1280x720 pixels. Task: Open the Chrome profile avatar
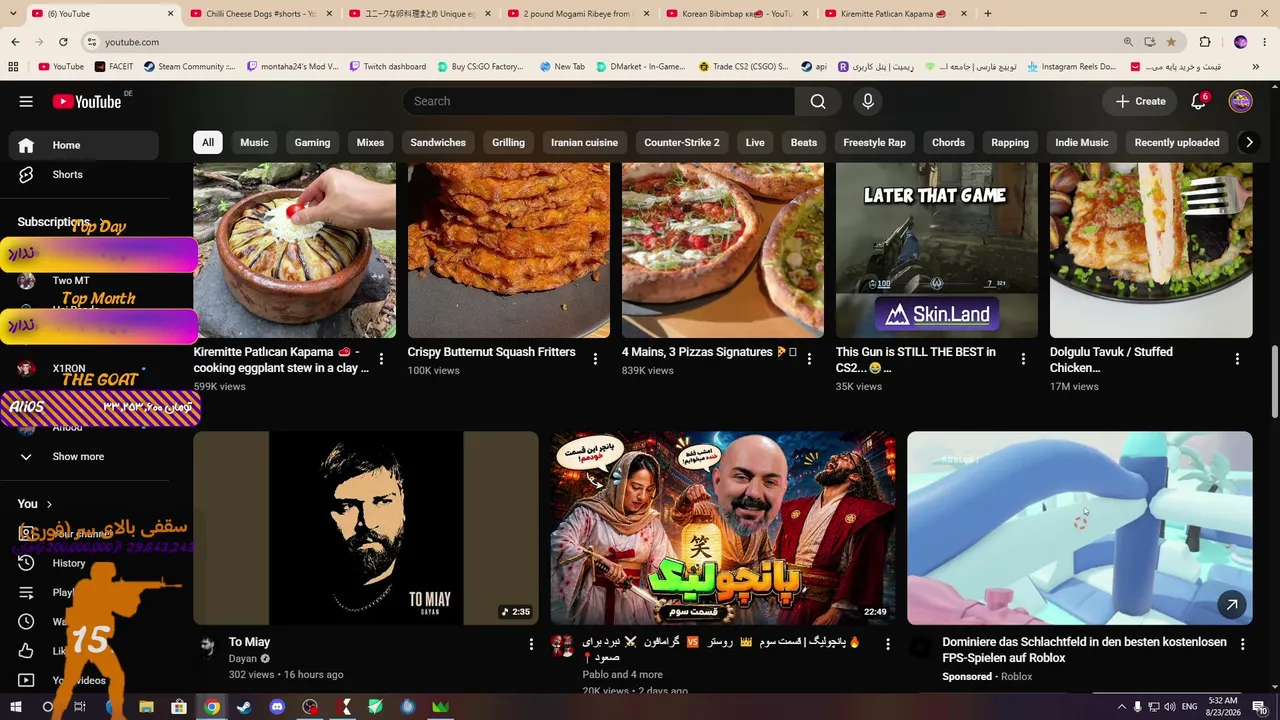pos(1241,42)
